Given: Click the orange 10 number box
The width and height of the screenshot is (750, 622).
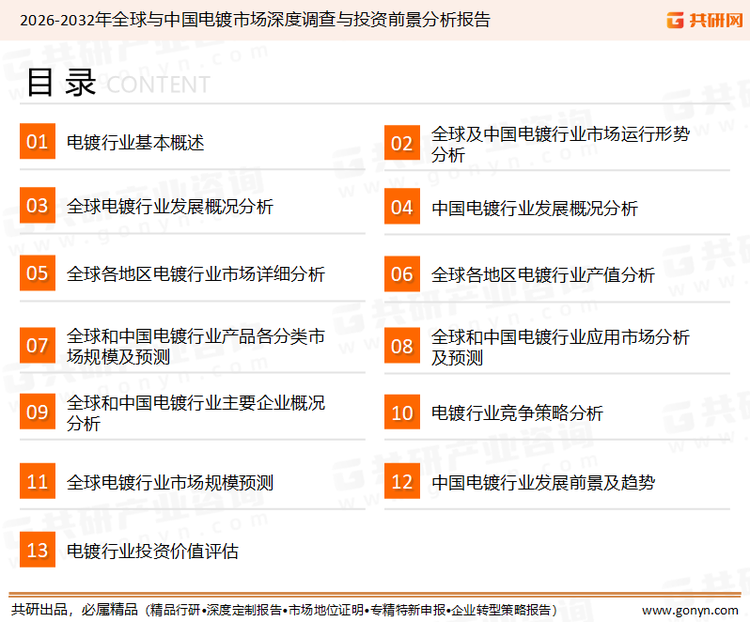Looking at the screenshot, I should pyautogui.click(x=402, y=412).
